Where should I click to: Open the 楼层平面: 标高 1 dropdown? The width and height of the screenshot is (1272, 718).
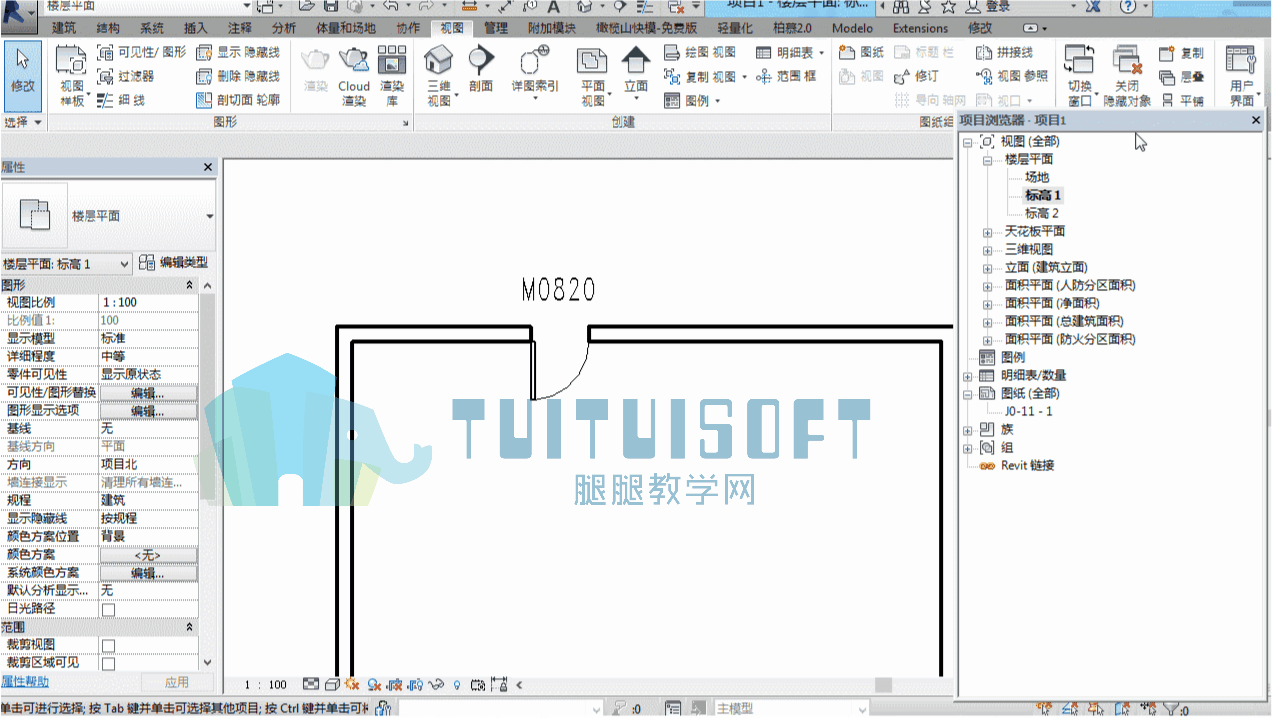[x=66, y=264]
